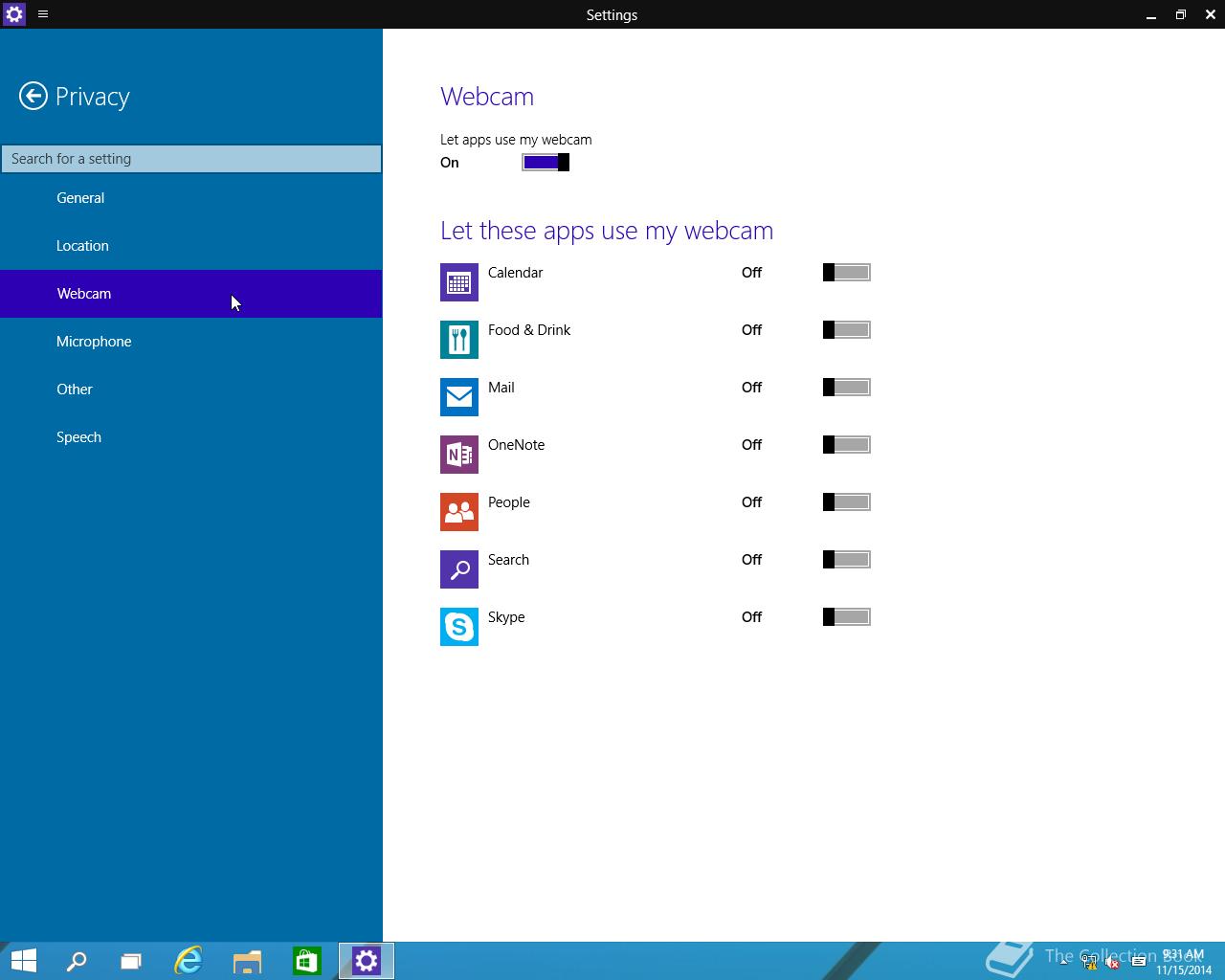Enable webcam access for Skype
This screenshot has height=980, width=1225.
pos(846,617)
